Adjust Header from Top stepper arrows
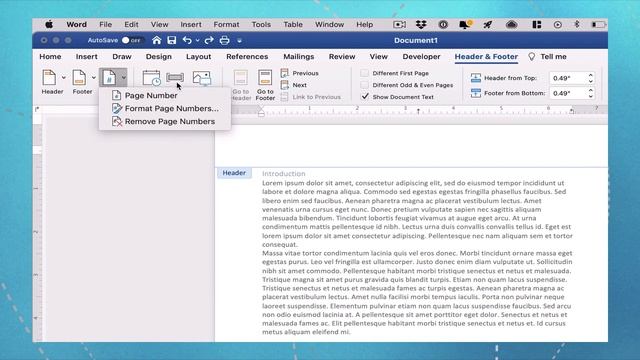 591,78
